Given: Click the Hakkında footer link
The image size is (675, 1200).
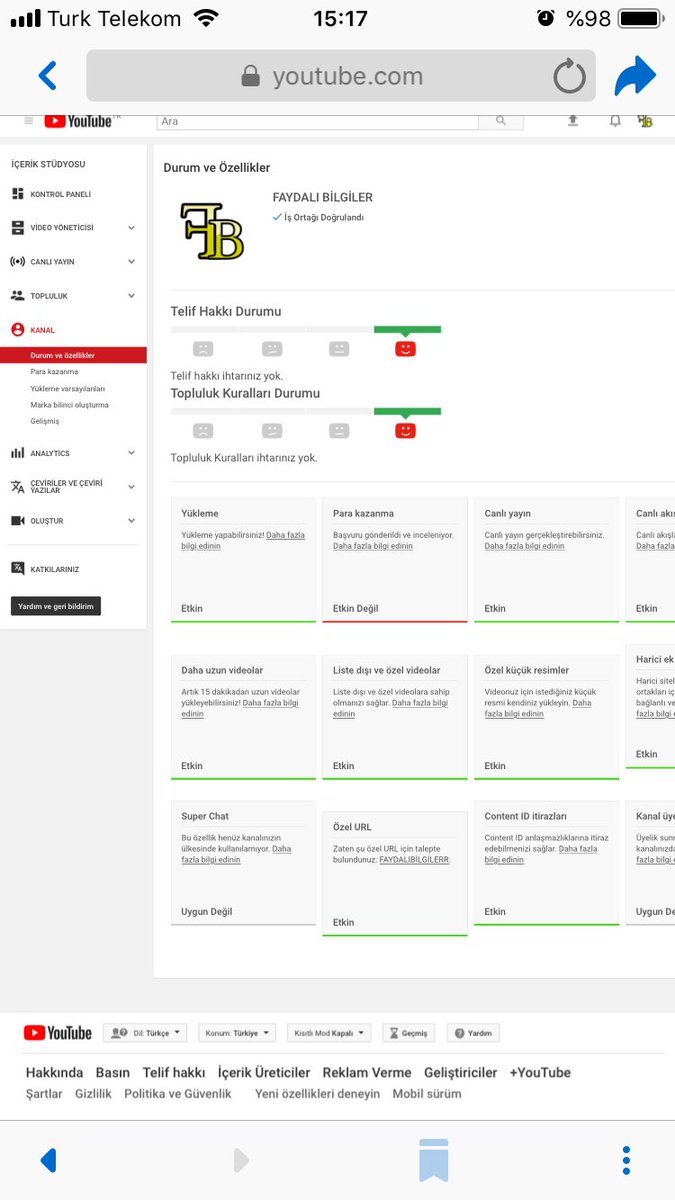Looking at the screenshot, I should [54, 1072].
